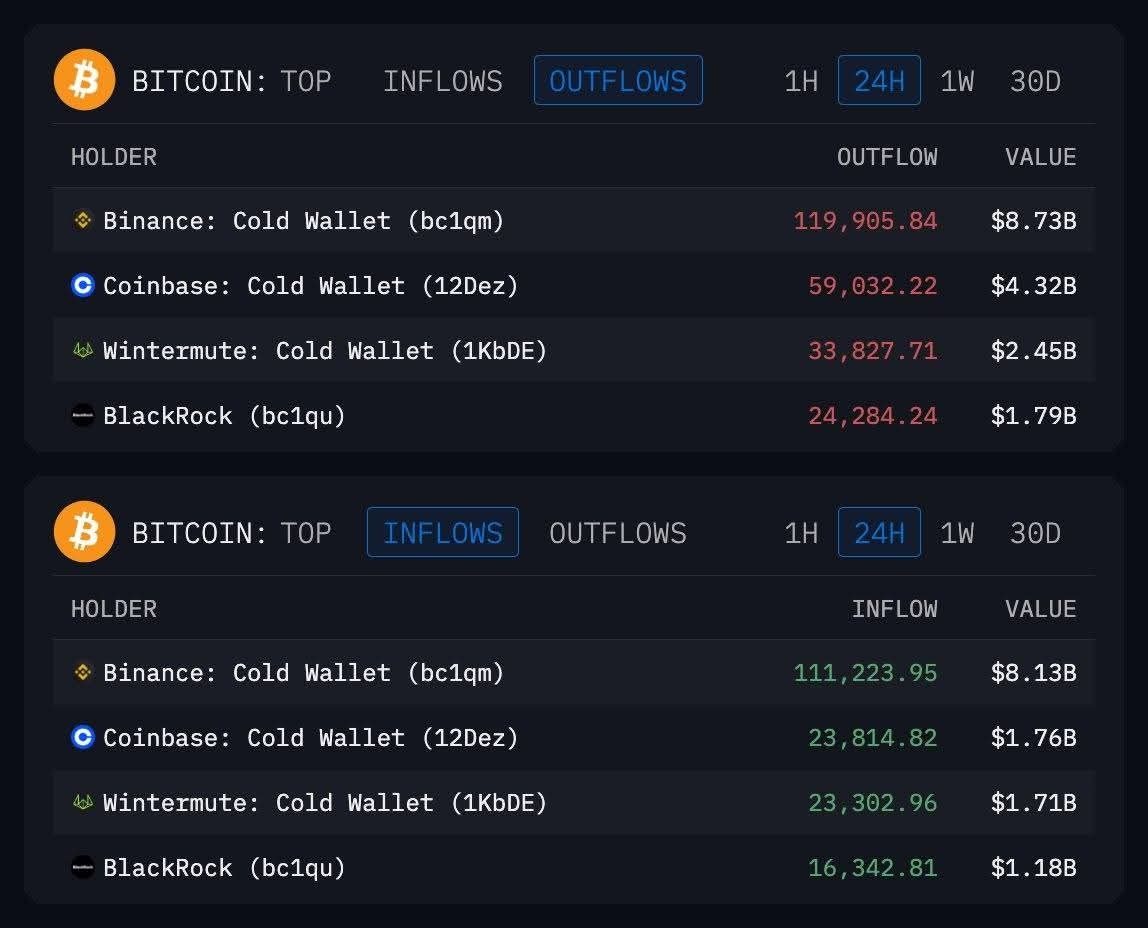The height and width of the screenshot is (928, 1148).
Task: Switch the bottom panel to the OUTFLOWS tab
Action: pyautogui.click(x=617, y=533)
